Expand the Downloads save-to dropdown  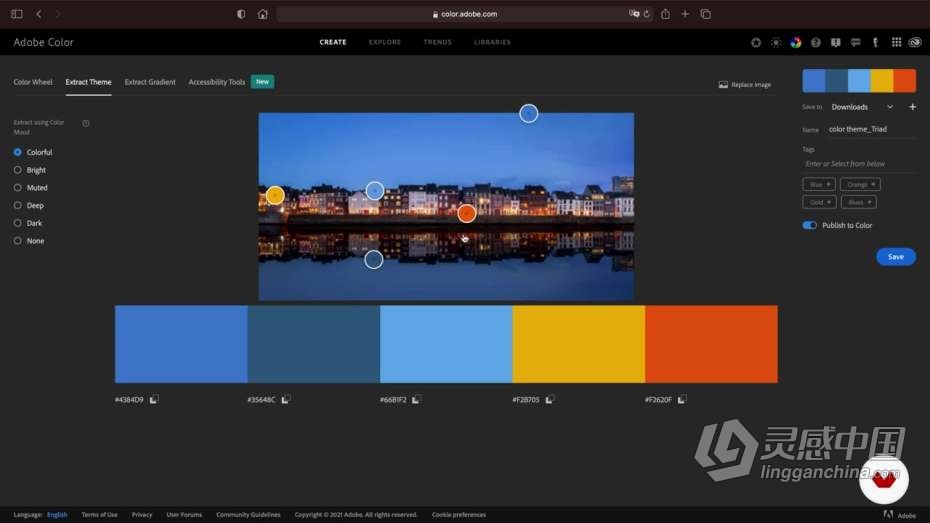(x=862, y=107)
